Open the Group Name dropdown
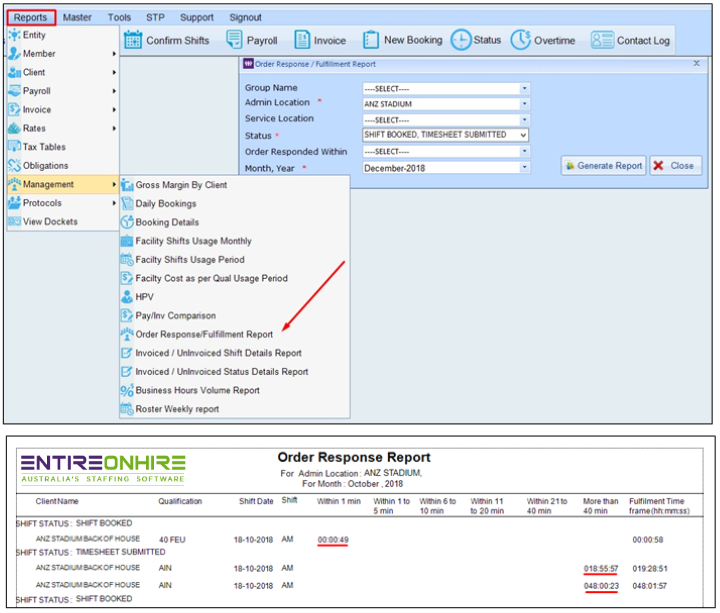Screen dimensions: 720x613 524,88
